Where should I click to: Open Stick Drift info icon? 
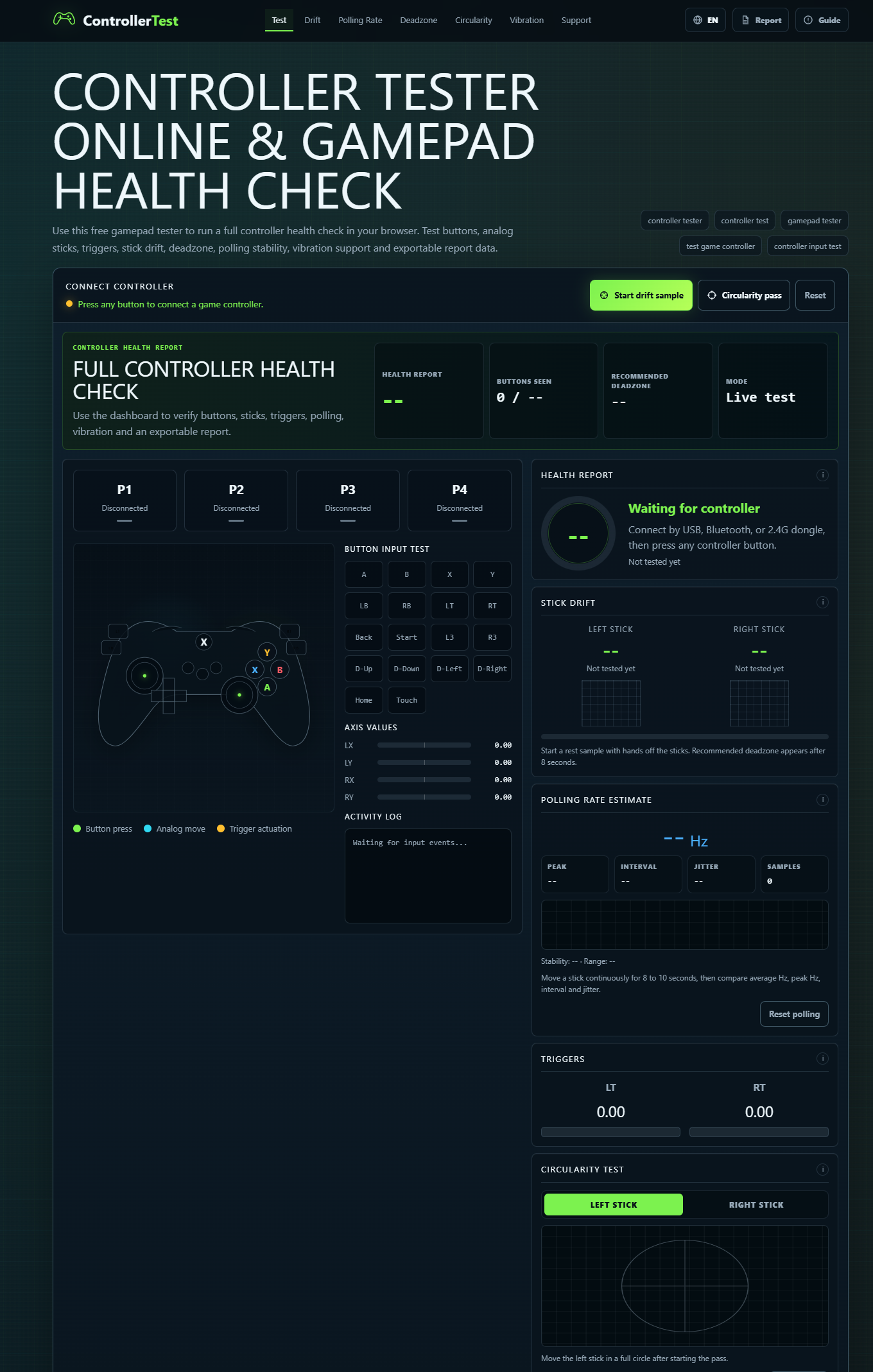(x=822, y=602)
